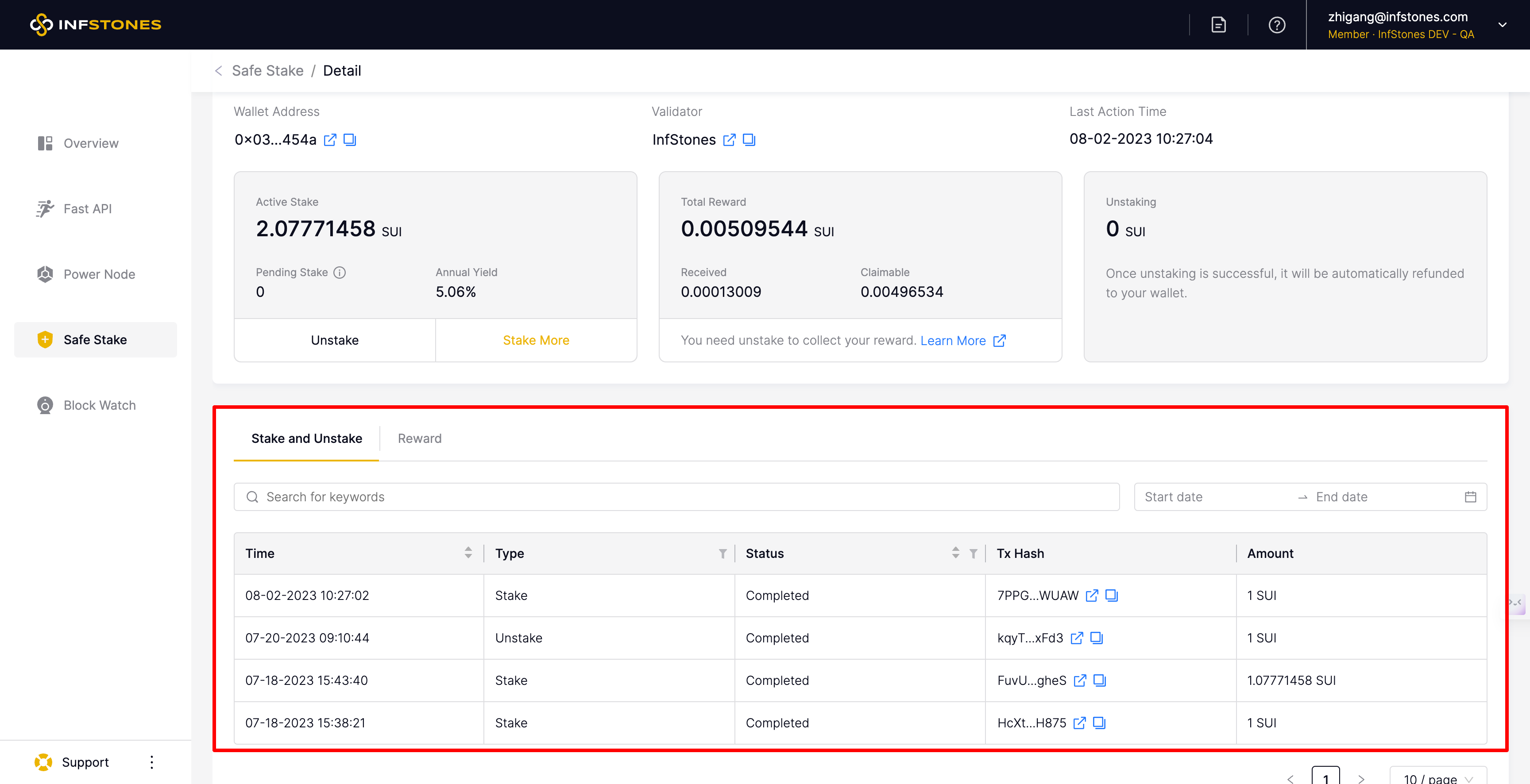Copy the 7PPG...WUAW transaction hash

point(1111,595)
